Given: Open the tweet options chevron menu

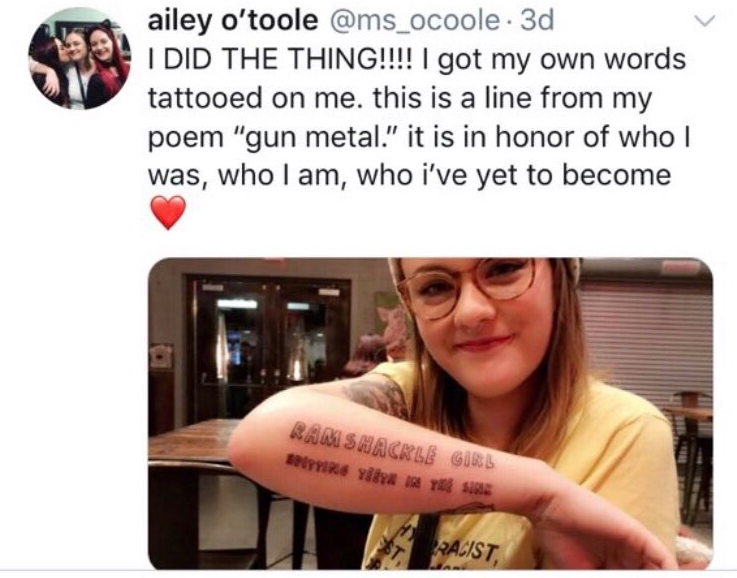Looking at the screenshot, I should click(x=704, y=21).
